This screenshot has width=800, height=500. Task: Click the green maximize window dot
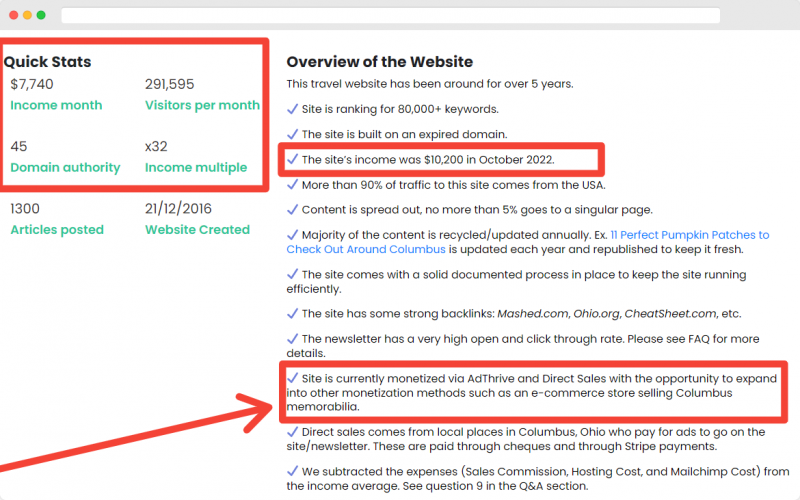pyautogui.click(x=41, y=15)
